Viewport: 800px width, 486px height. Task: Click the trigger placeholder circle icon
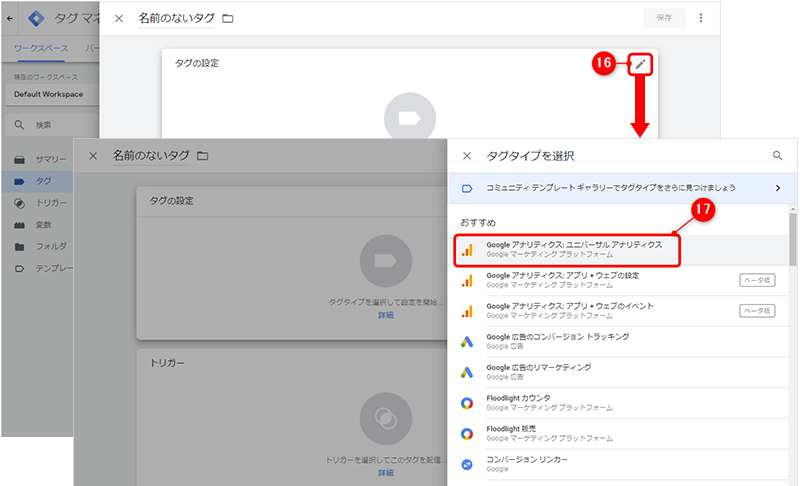pyautogui.click(x=386, y=418)
